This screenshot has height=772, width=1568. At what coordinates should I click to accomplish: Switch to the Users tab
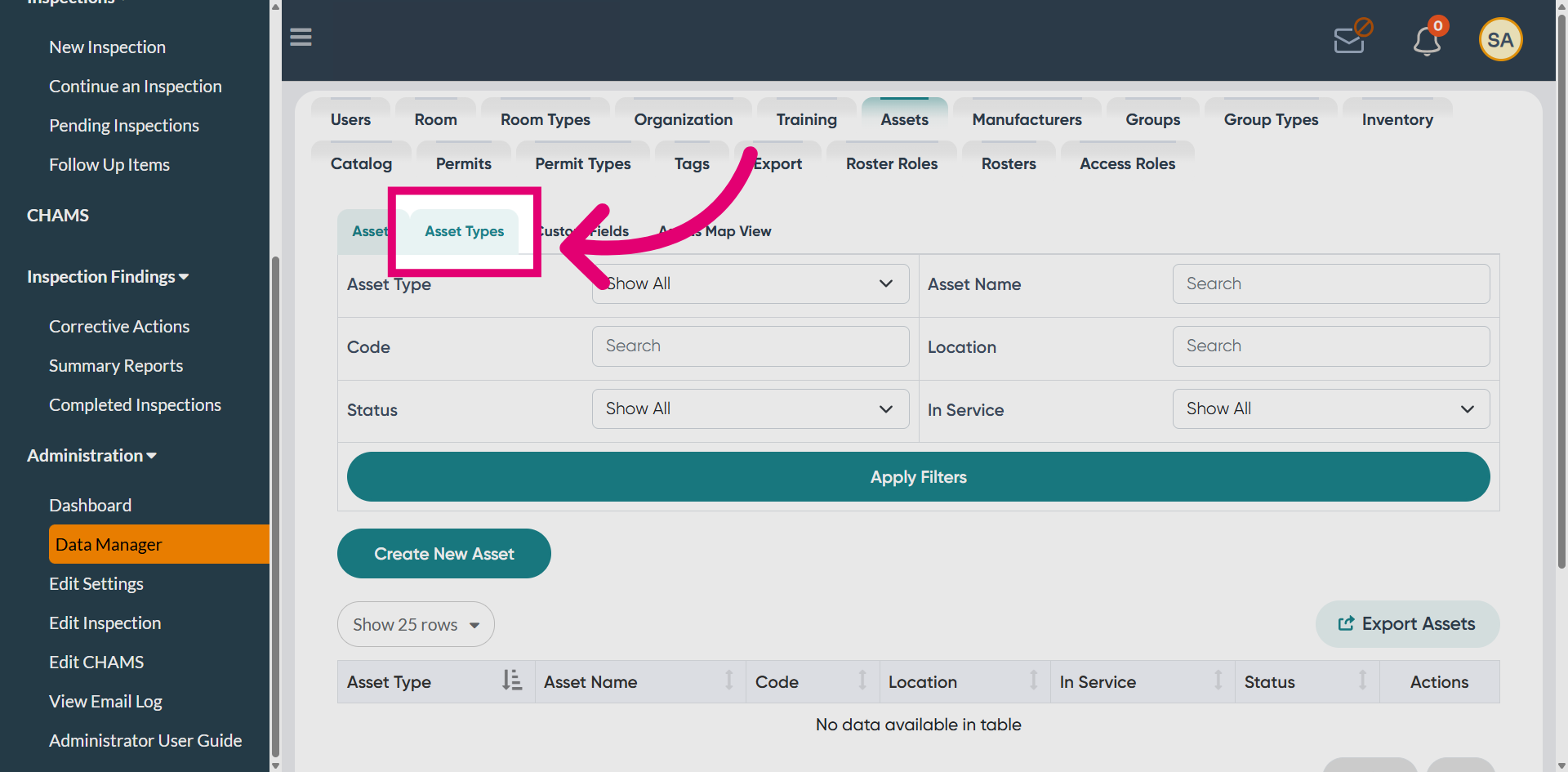point(350,119)
